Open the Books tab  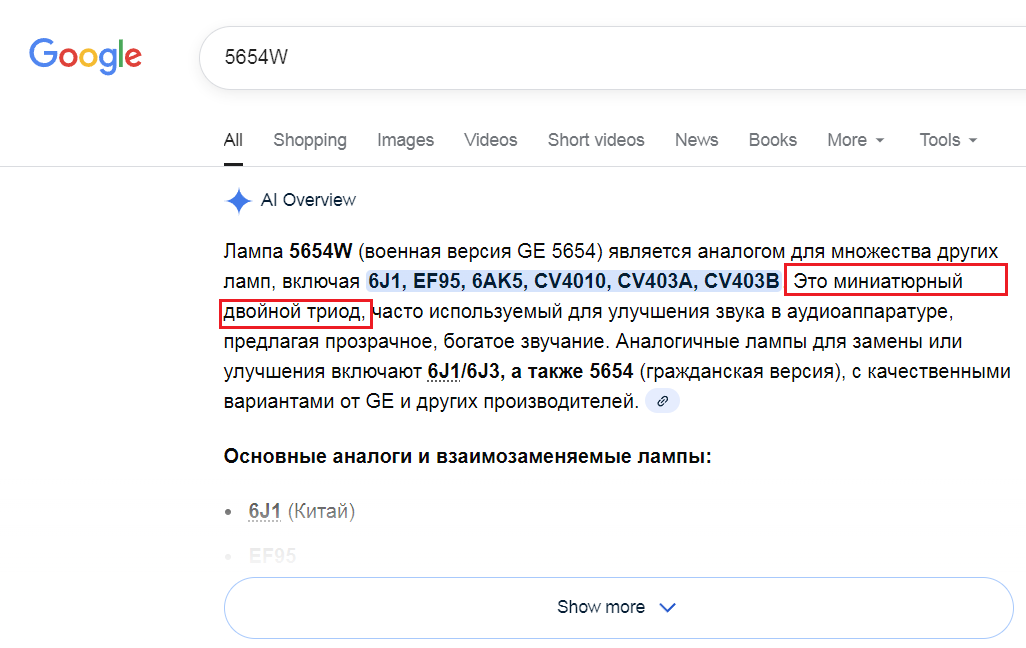point(773,140)
